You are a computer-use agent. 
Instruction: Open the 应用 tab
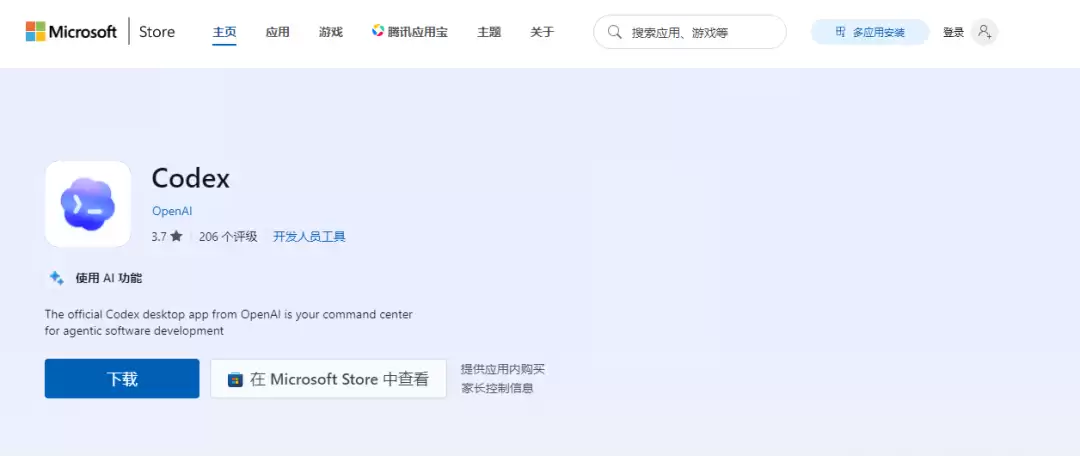(x=278, y=32)
